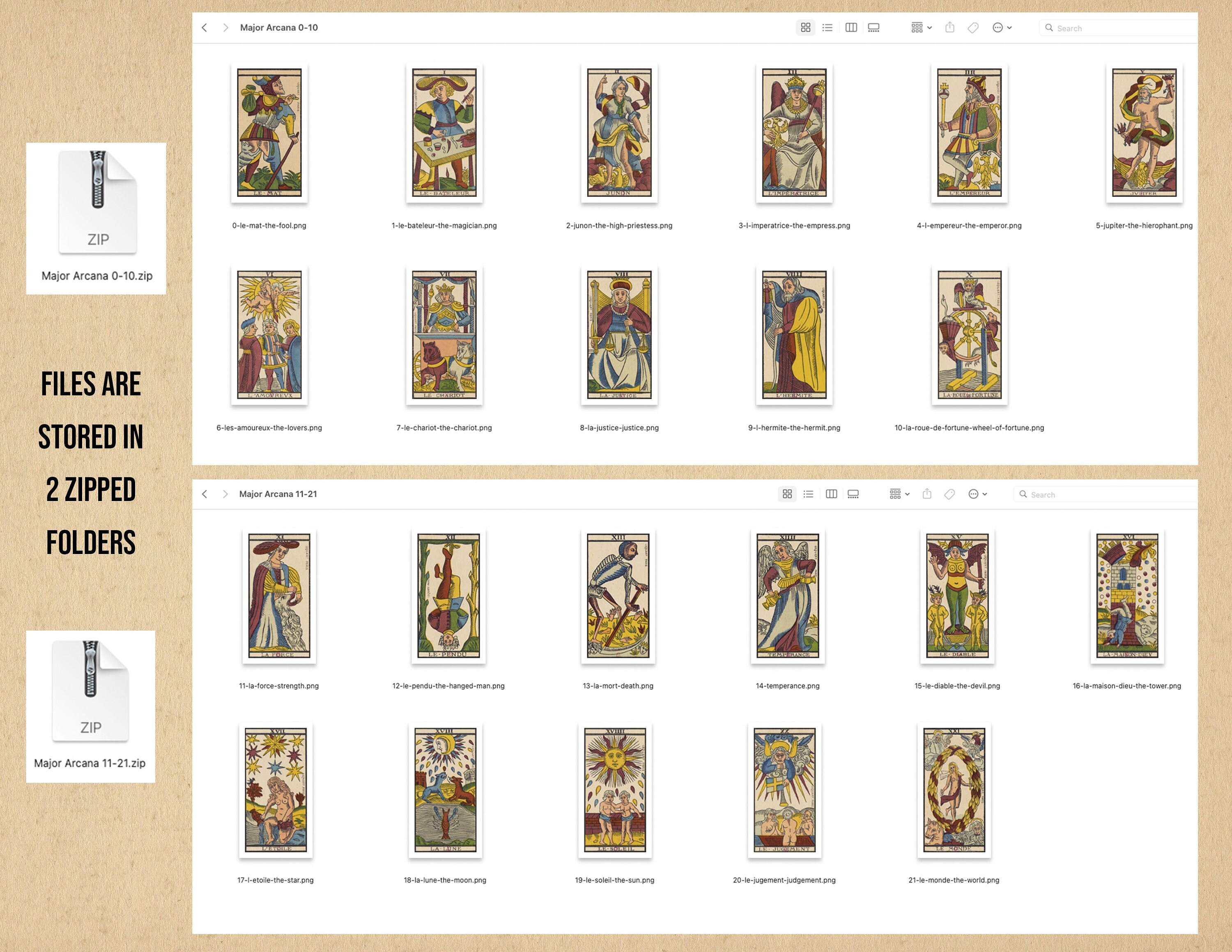Select 0-le-mat-the-fool.png thumbnail
Image resolution: width=1232 pixels, height=952 pixels.
(269, 133)
